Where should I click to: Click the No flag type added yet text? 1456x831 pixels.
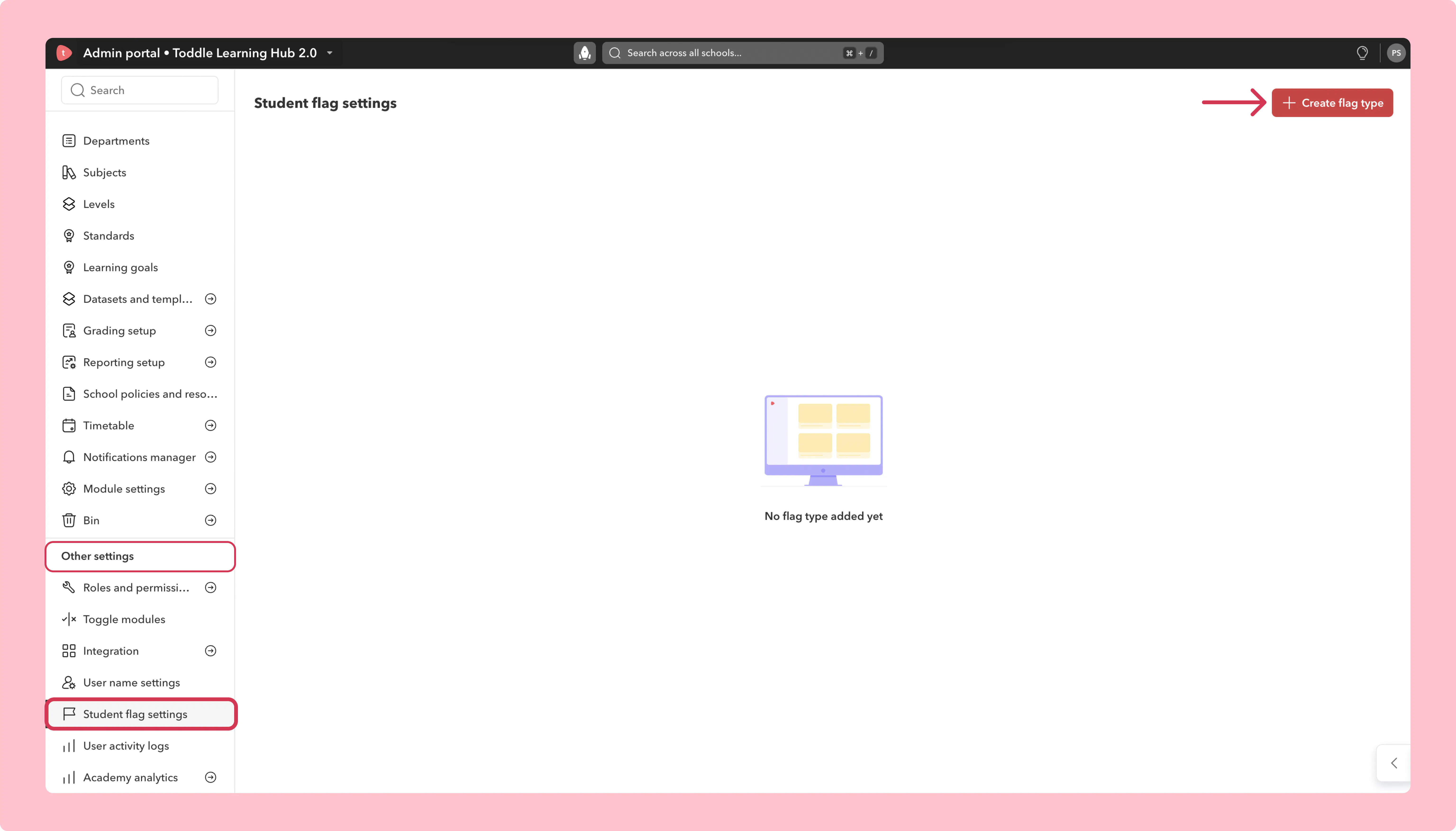click(x=823, y=516)
